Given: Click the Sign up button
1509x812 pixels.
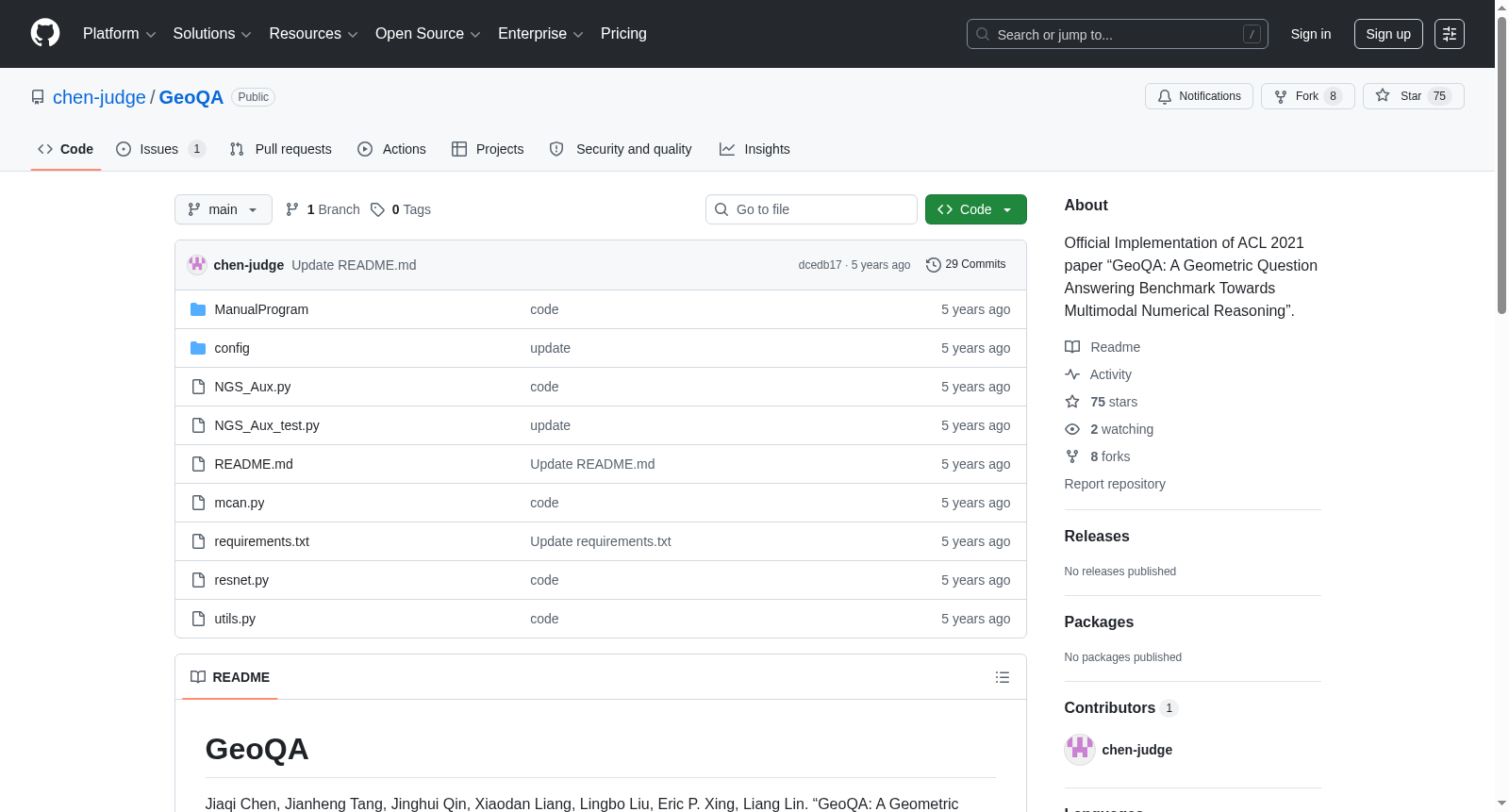Looking at the screenshot, I should (1388, 34).
